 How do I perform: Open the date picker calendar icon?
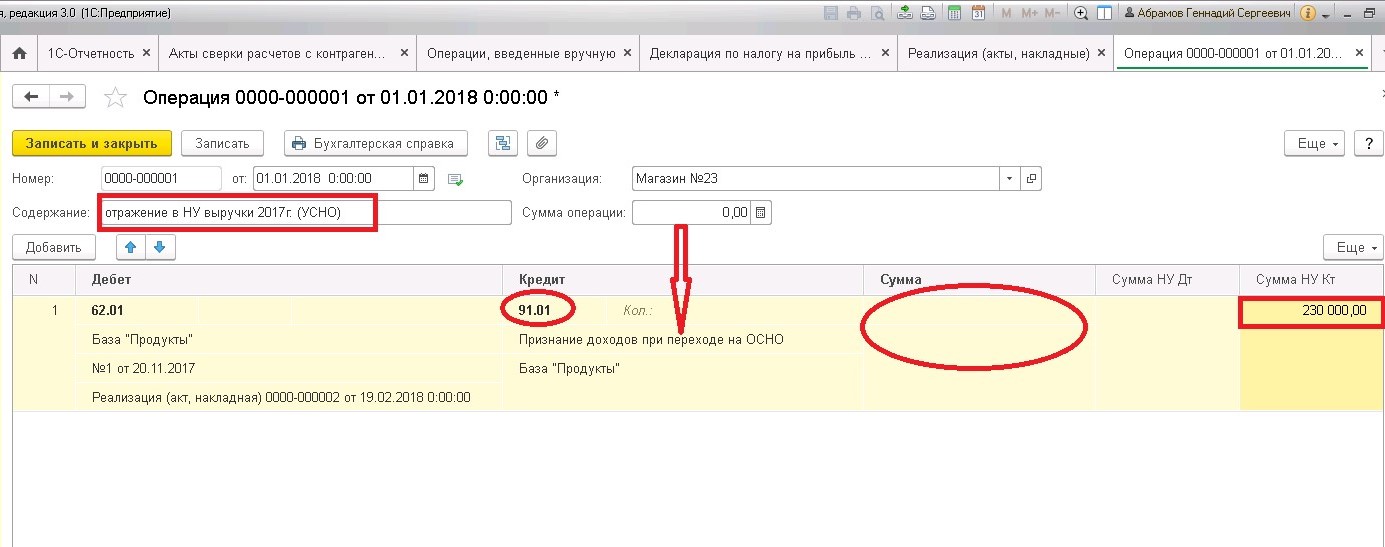(x=424, y=179)
